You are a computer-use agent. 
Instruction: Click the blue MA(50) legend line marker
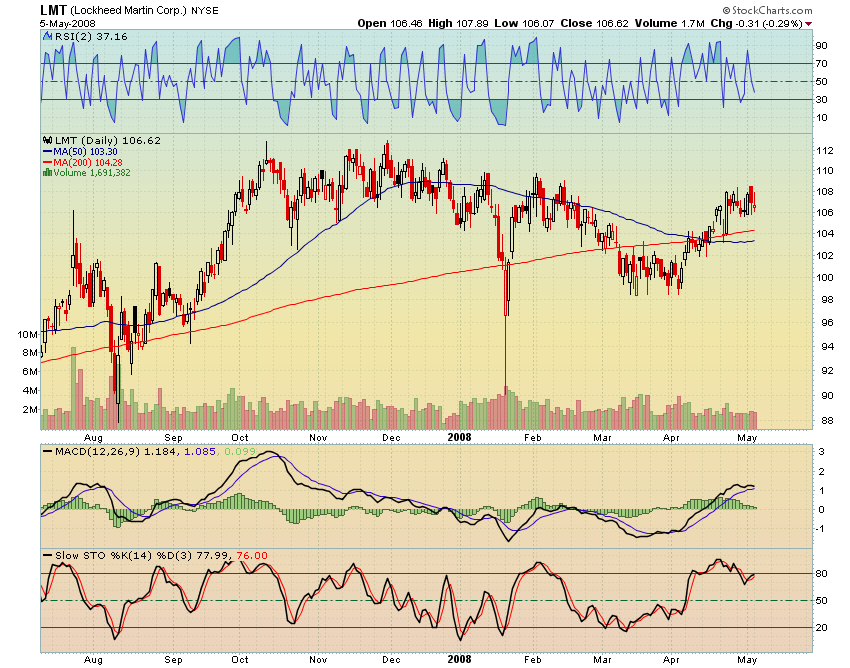47,152
